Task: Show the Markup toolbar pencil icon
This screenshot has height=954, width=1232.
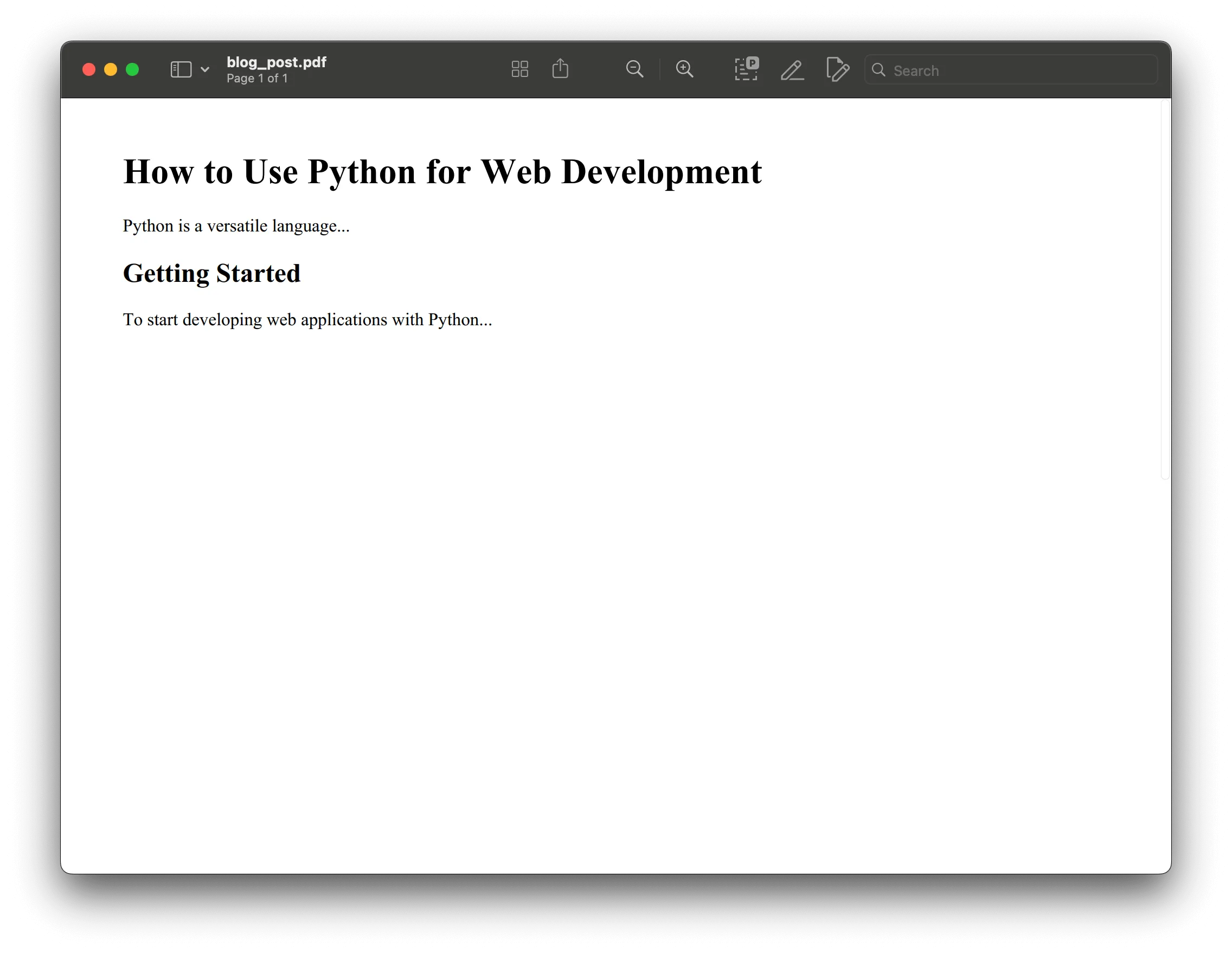Action: coord(792,70)
